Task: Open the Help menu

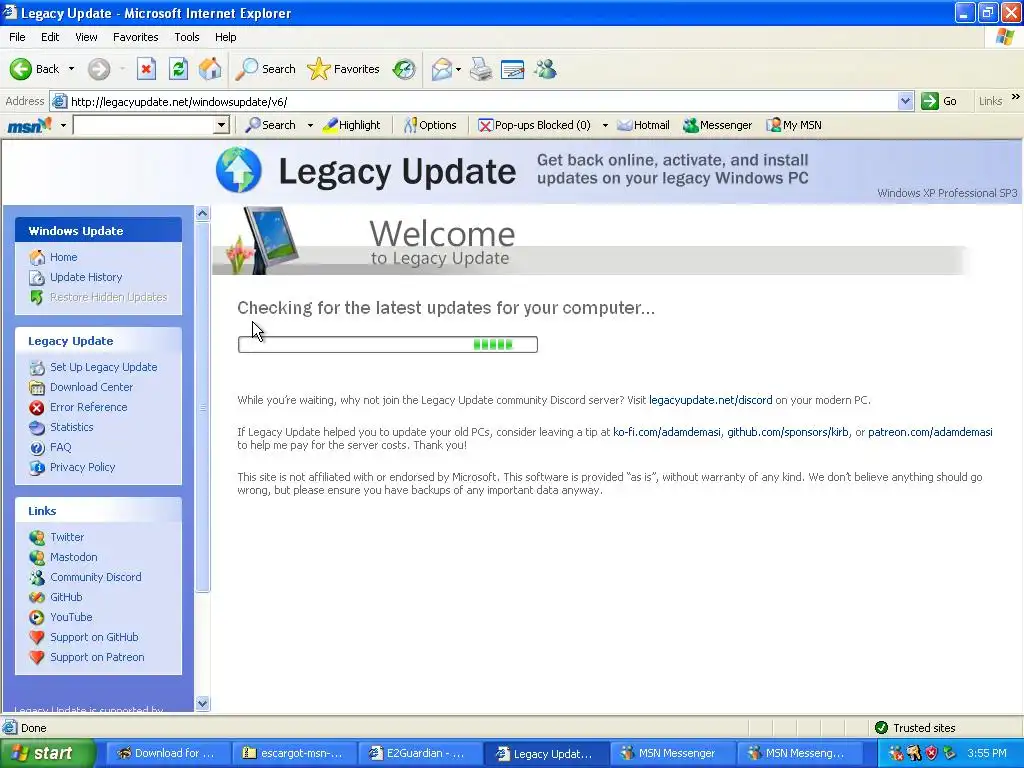Action: [225, 37]
